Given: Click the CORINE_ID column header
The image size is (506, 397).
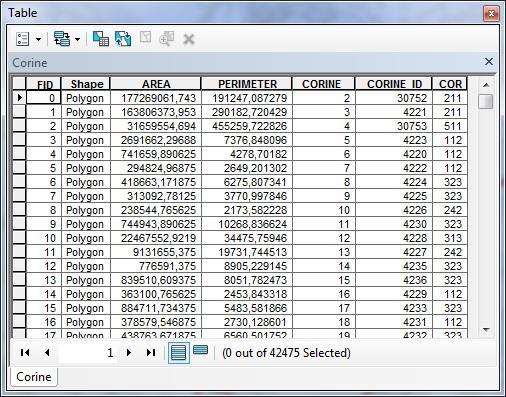Looking at the screenshot, I should pos(394,84).
